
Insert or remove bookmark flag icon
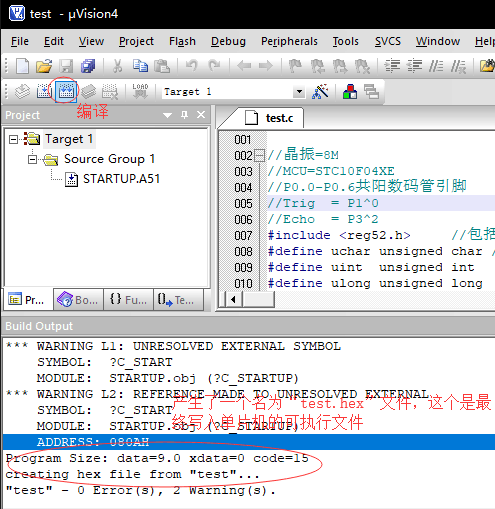click(295, 66)
